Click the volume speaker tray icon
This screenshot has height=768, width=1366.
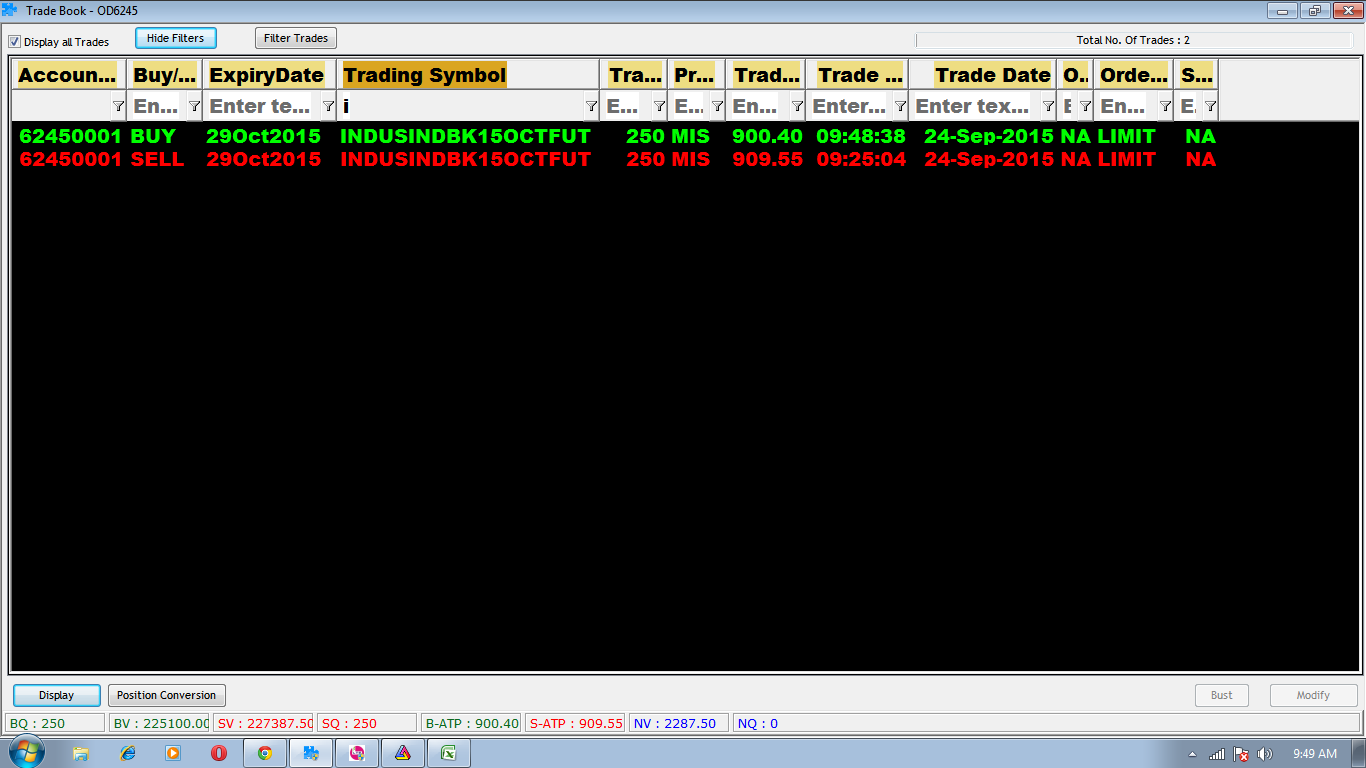pyautogui.click(x=1264, y=754)
